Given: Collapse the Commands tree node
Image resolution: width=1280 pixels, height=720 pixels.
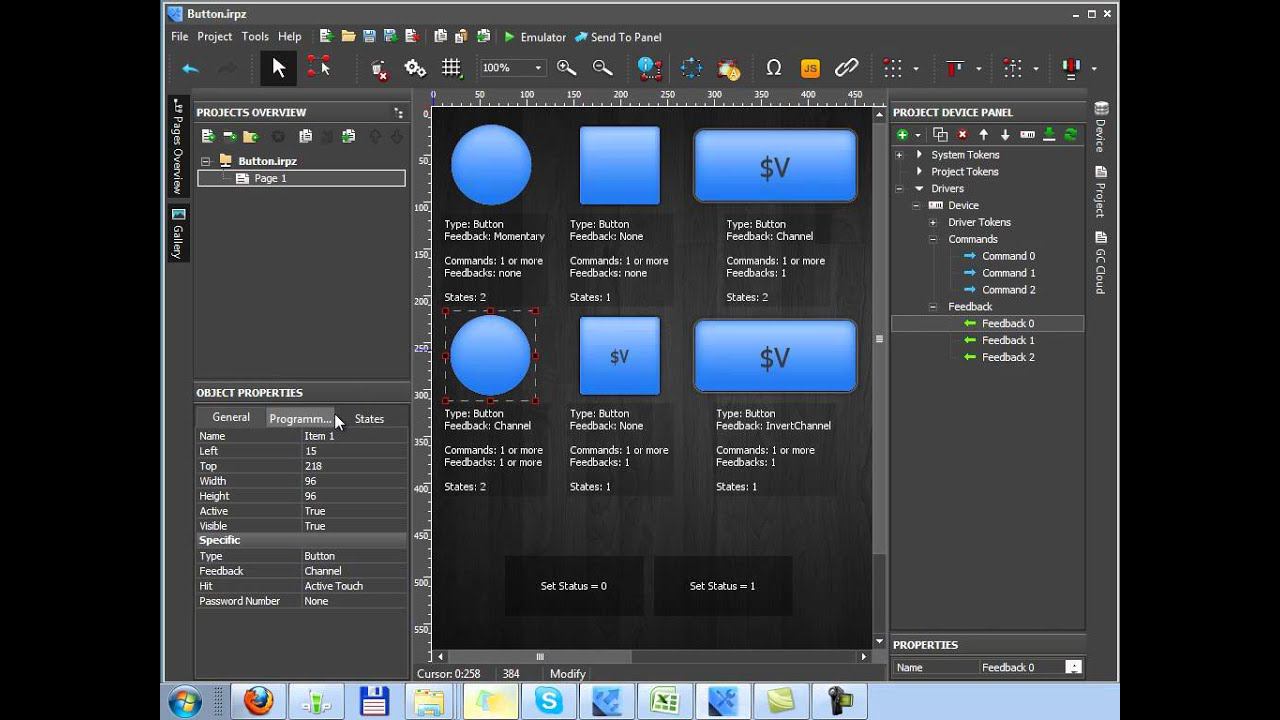Looking at the screenshot, I should click(x=932, y=239).
